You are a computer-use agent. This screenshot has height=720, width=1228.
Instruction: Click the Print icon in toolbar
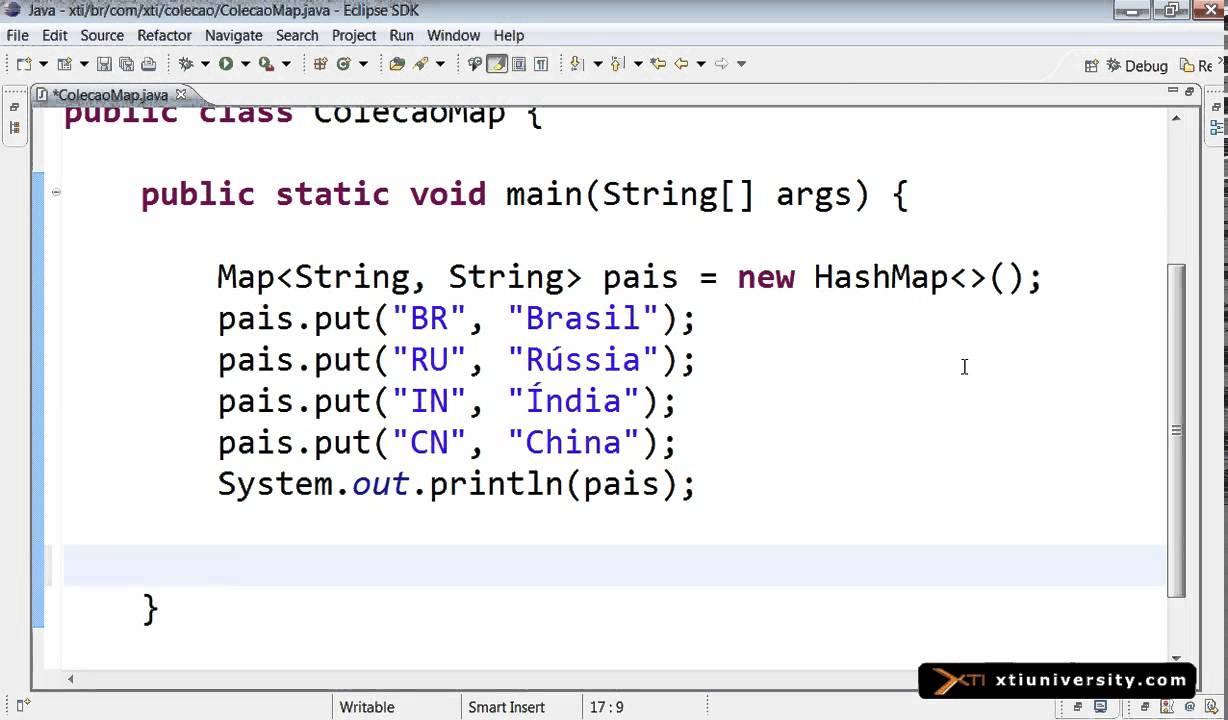[148, 64]
